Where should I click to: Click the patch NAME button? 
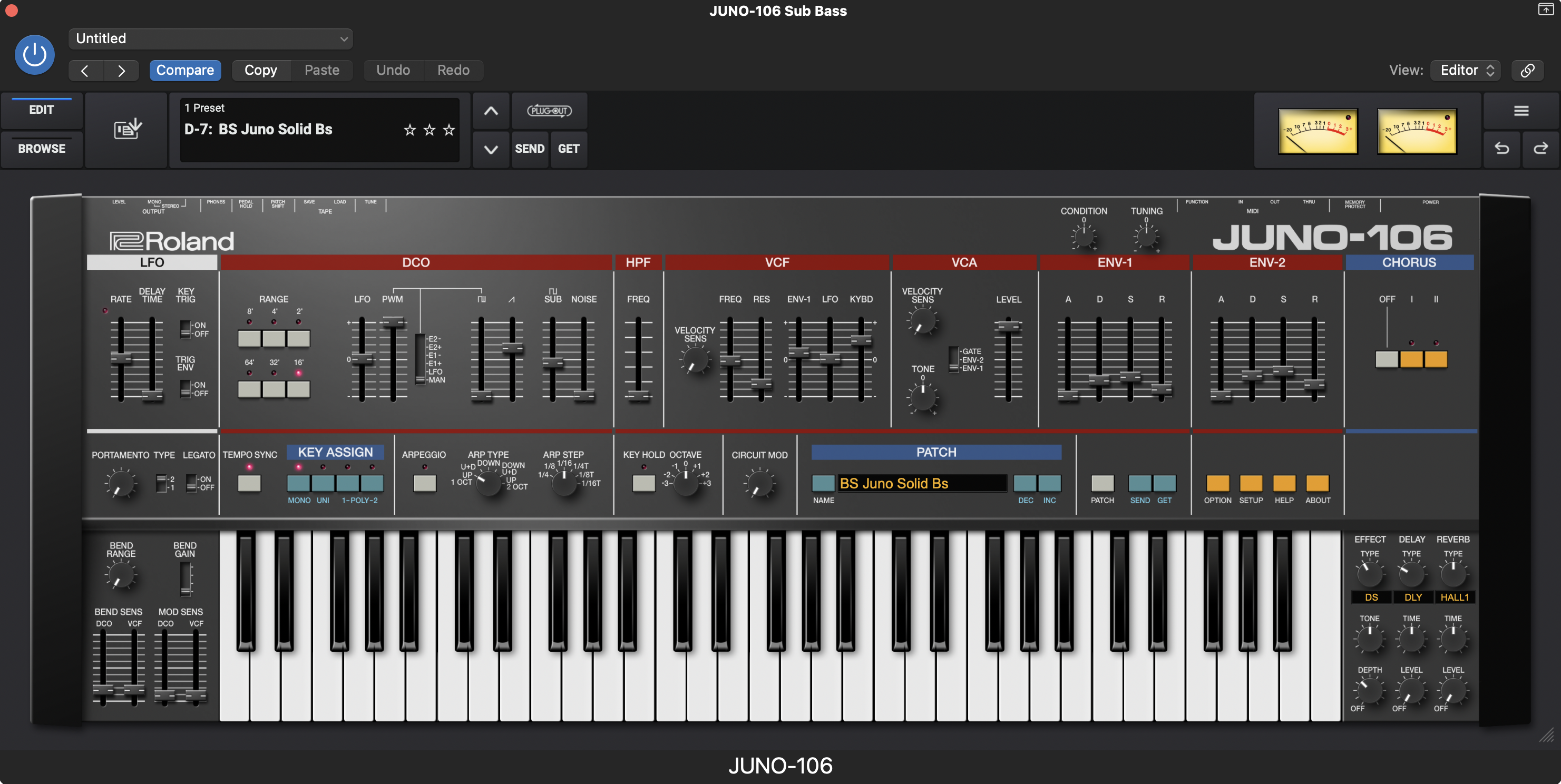point(823,483)
